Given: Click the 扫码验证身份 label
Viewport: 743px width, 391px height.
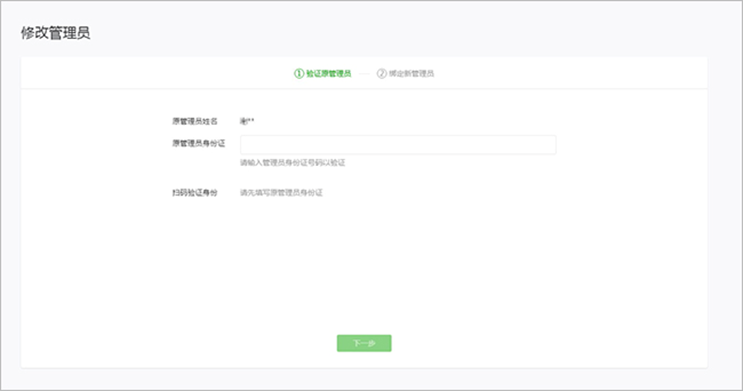Looking at the screenshot, I should [195, 192].
